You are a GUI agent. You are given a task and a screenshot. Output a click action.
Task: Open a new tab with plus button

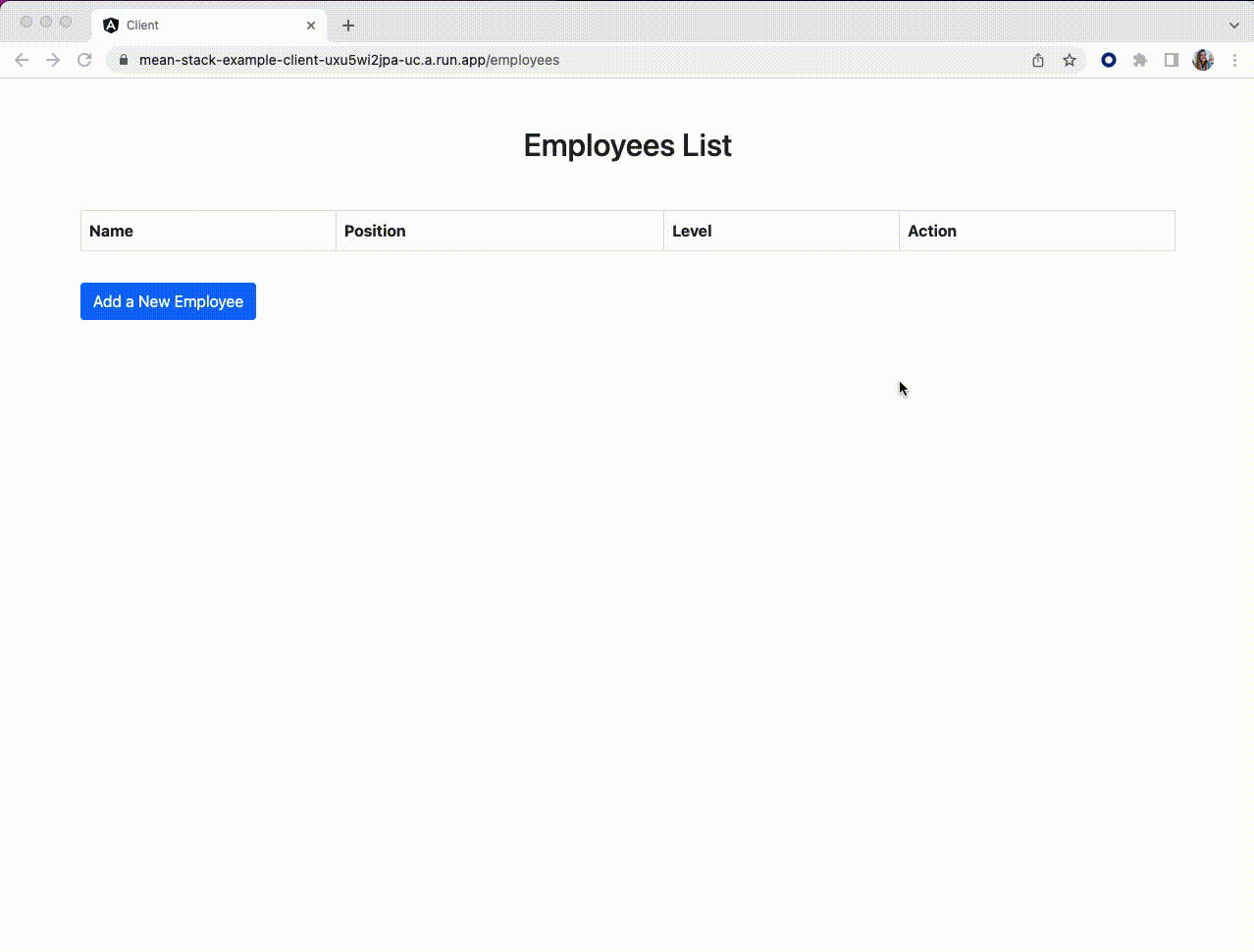pos(348,26)
